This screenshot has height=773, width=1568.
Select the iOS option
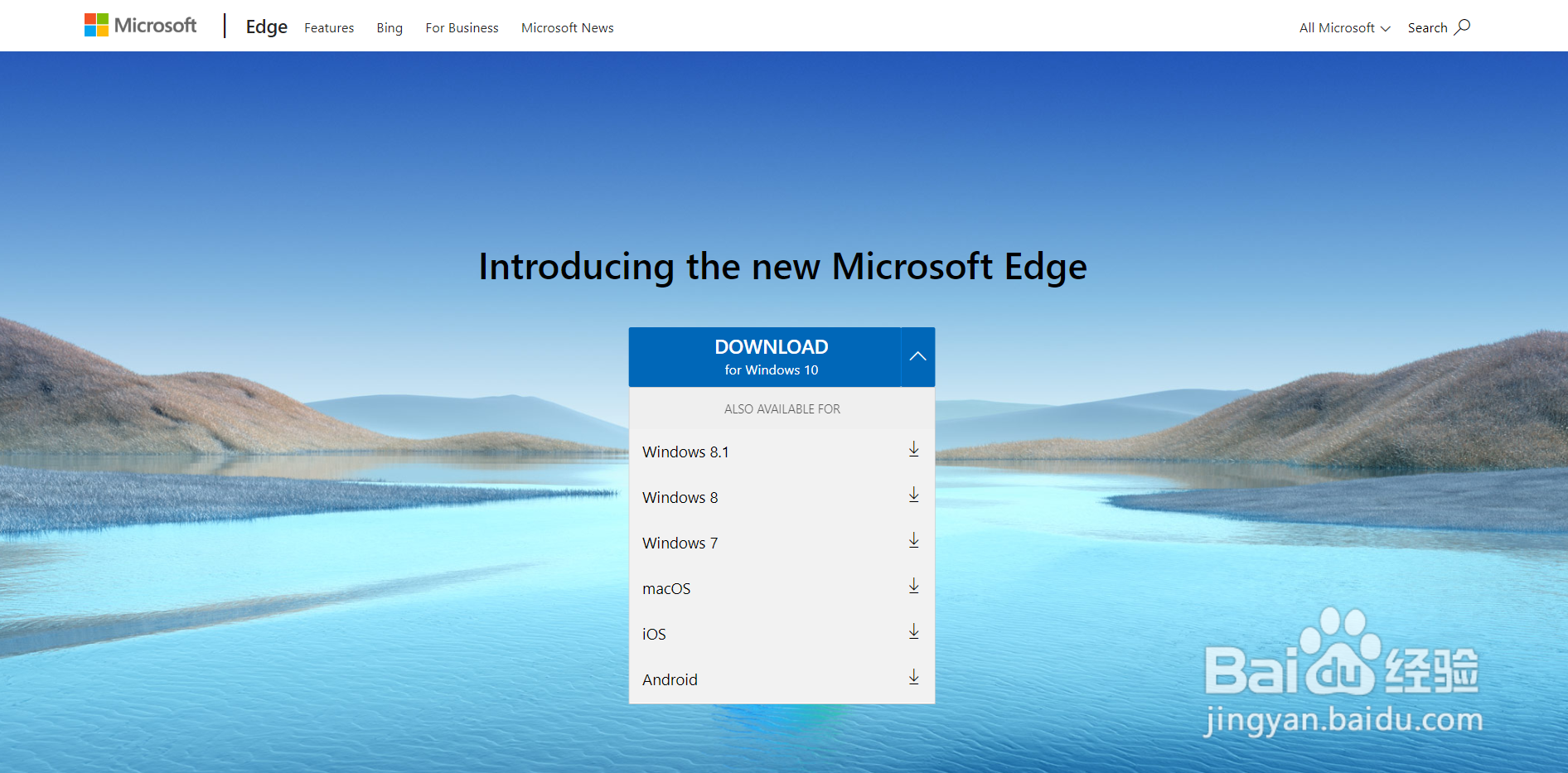pyautogui.click(x=782, y=634)
